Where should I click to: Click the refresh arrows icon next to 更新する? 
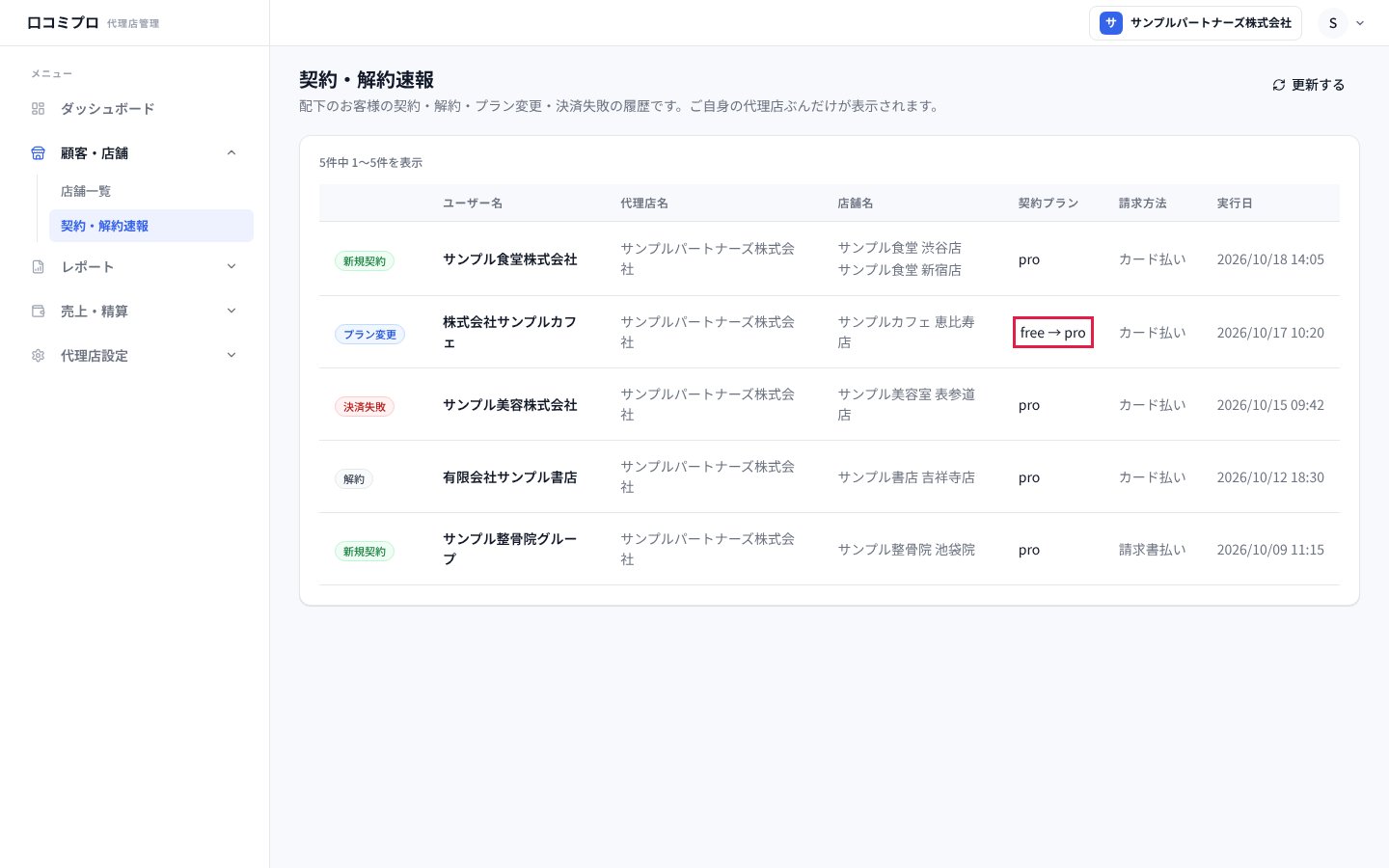tap(1279, 85)
